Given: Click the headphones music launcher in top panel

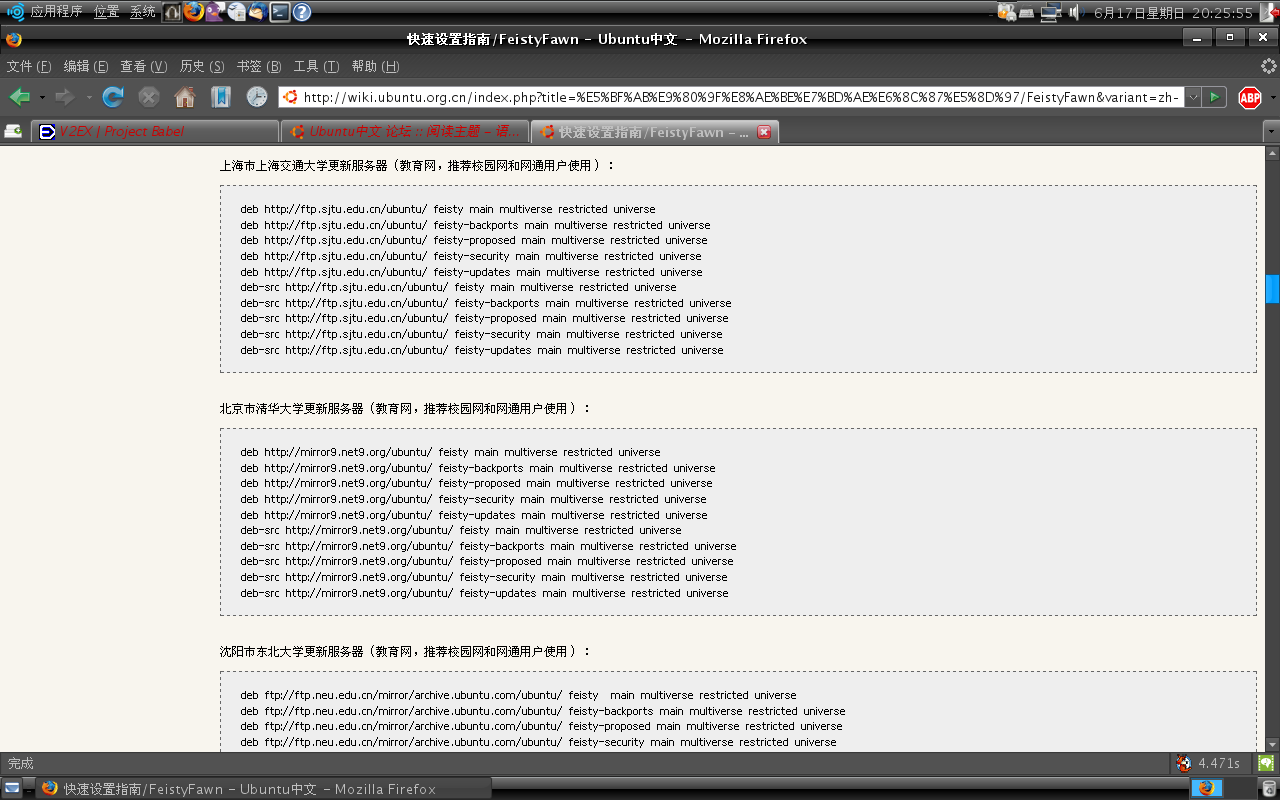Looking at the screenshot, I should click(x=172, y=12).
